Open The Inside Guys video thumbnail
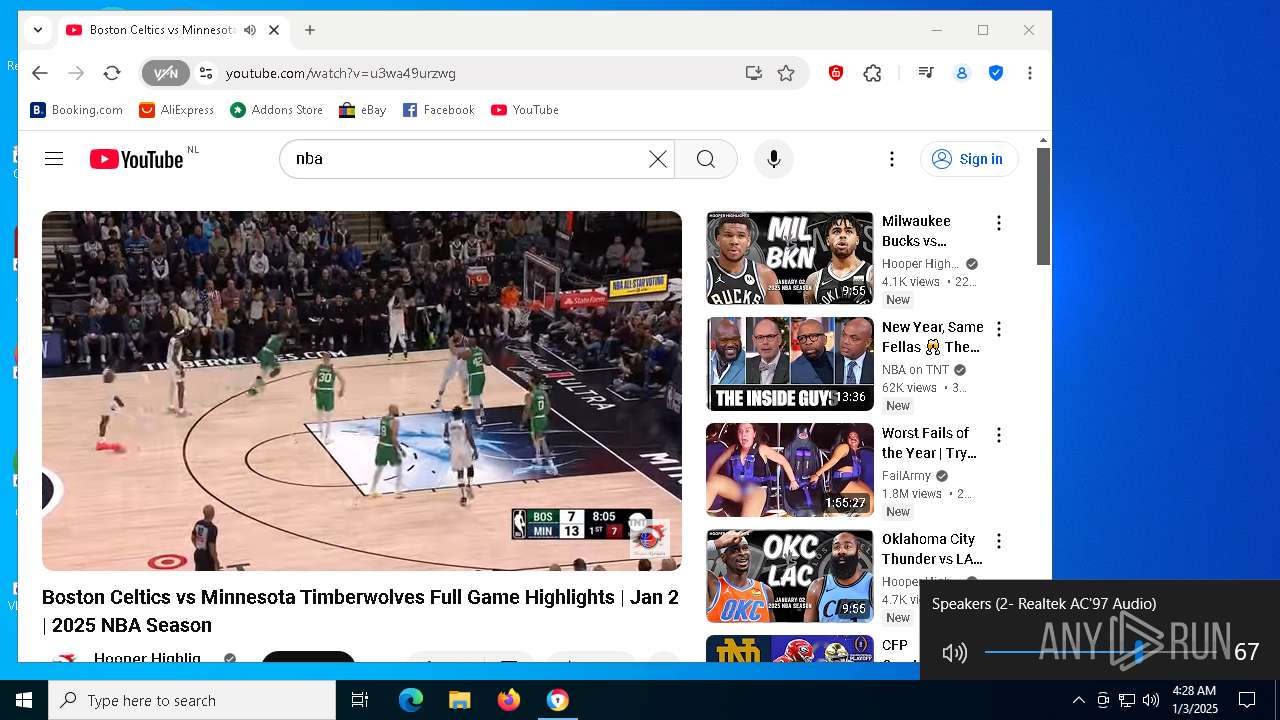Image resolution: width=1280 pixels, height=720 pixels. (x=790, y=364)
